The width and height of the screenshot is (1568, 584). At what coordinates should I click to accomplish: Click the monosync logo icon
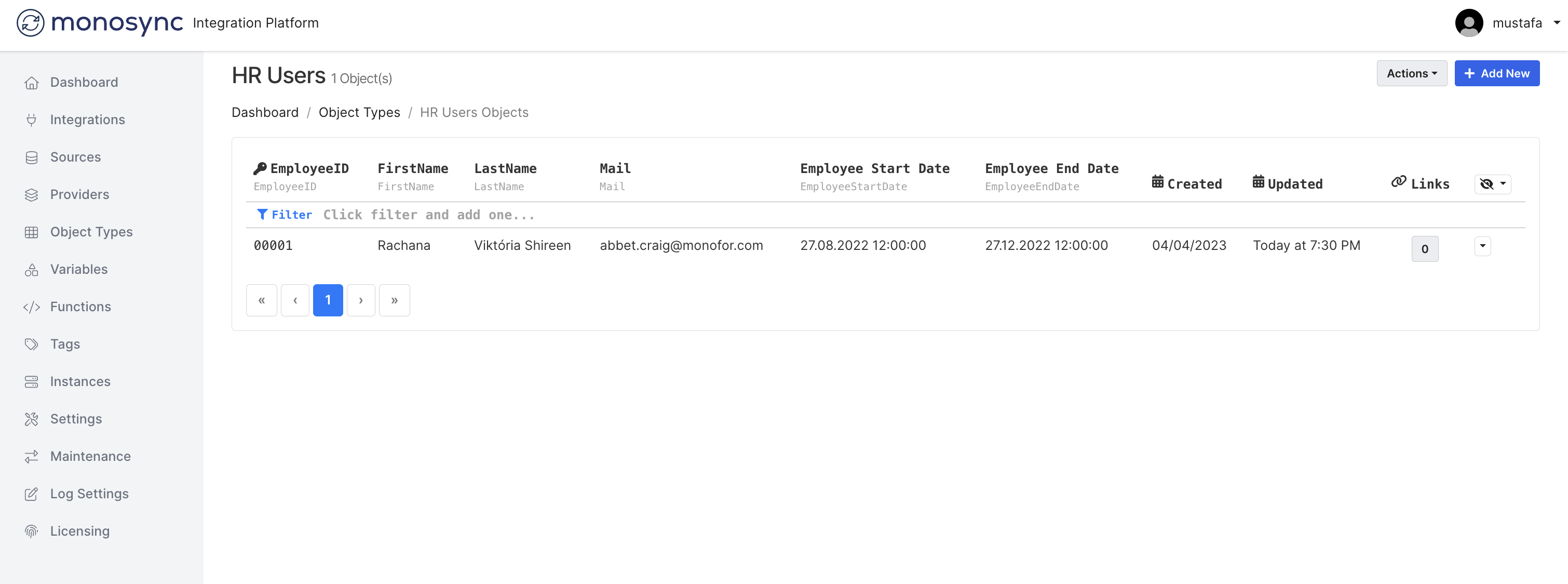pos(31,23)
